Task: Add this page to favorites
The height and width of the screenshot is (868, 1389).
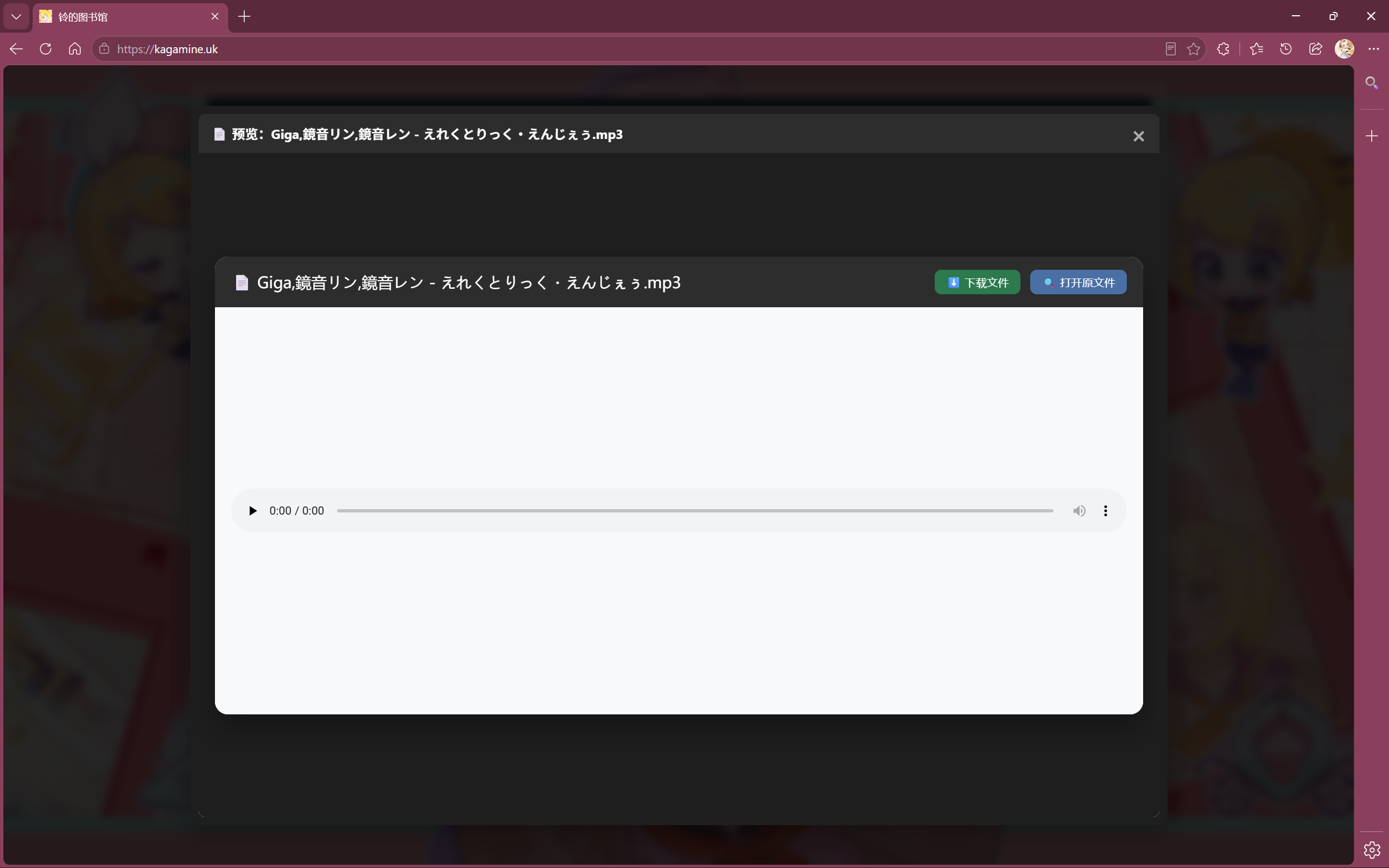Action: click(x=1193, y=49)
